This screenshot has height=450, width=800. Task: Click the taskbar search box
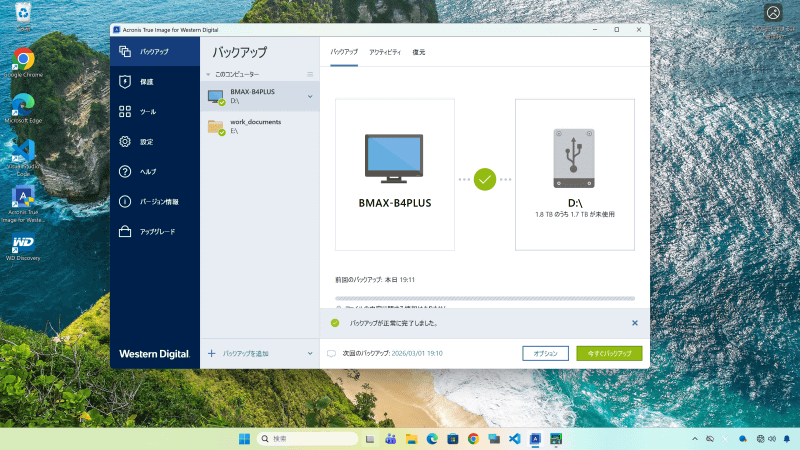(x=308, y=439)
